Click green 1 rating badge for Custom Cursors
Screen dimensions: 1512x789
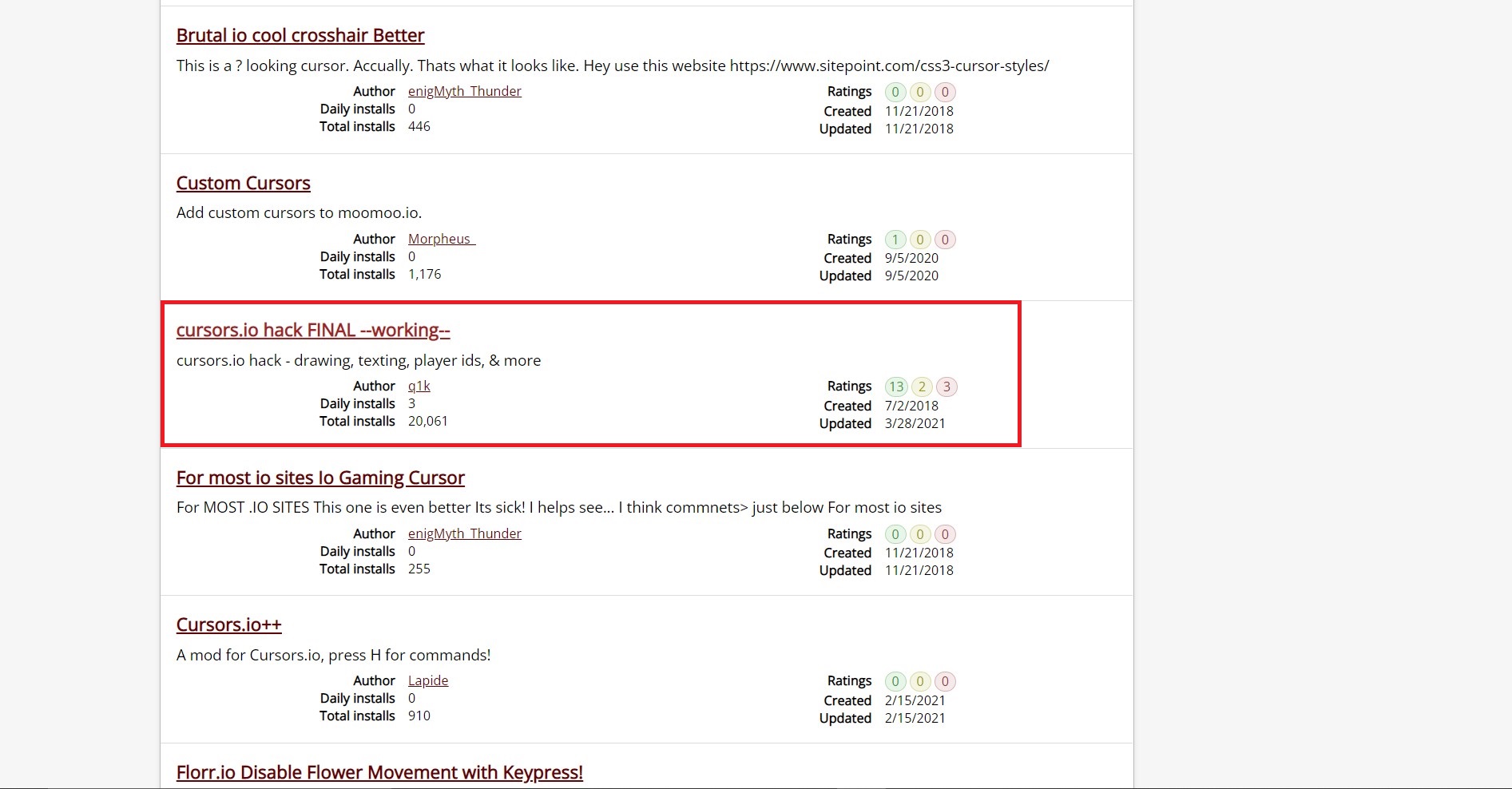(895, 240)
